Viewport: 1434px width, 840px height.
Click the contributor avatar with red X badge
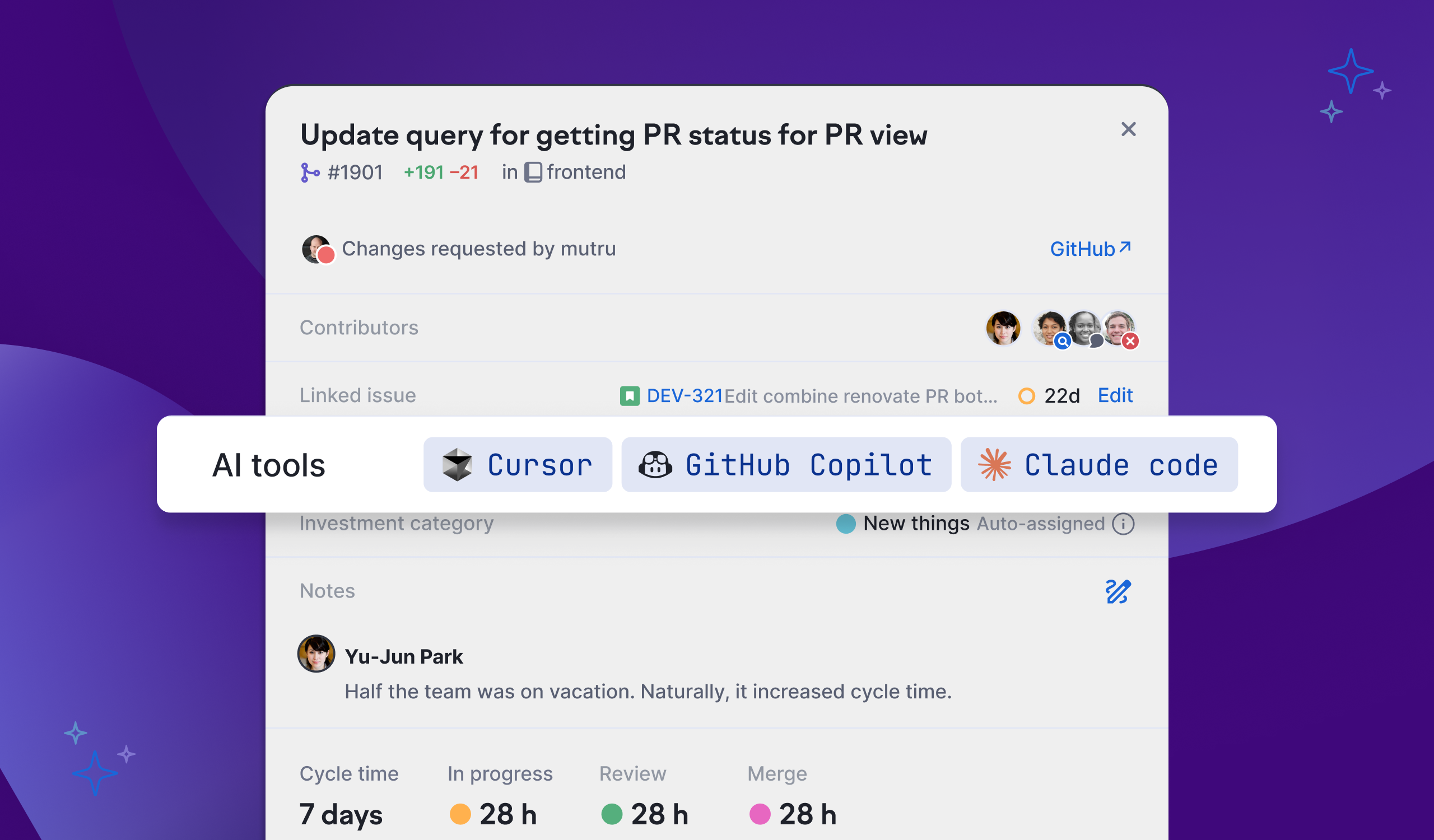(1119, 328)
